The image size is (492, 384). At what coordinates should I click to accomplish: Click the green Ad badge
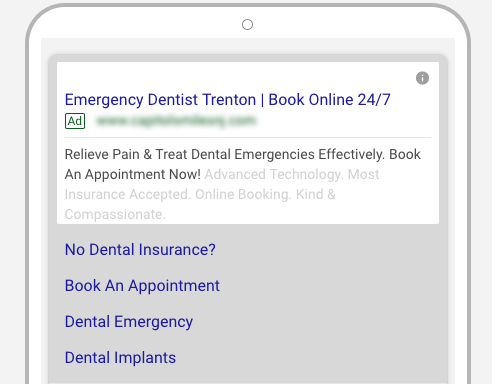click(x=75, y=121)
